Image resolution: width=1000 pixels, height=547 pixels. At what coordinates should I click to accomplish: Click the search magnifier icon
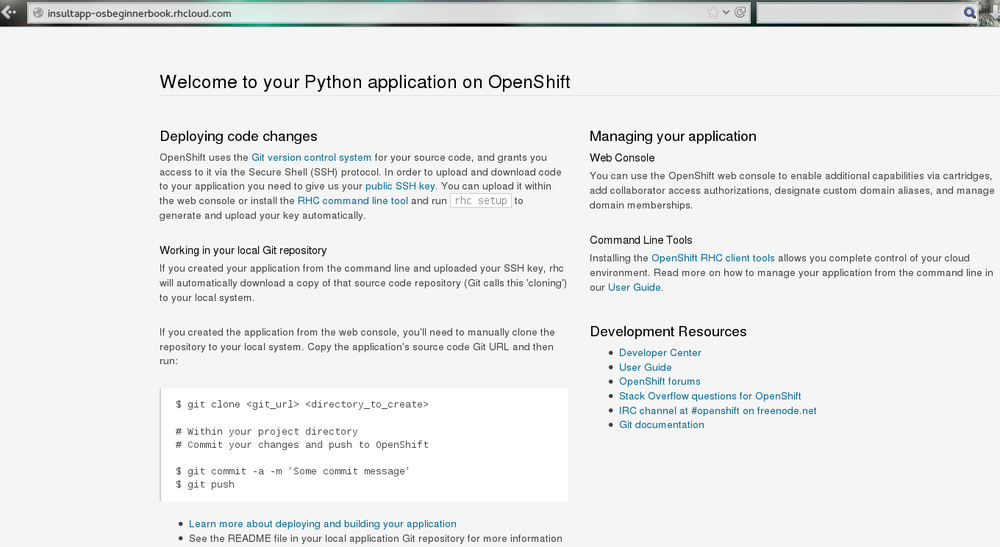(x=969, y=12)
